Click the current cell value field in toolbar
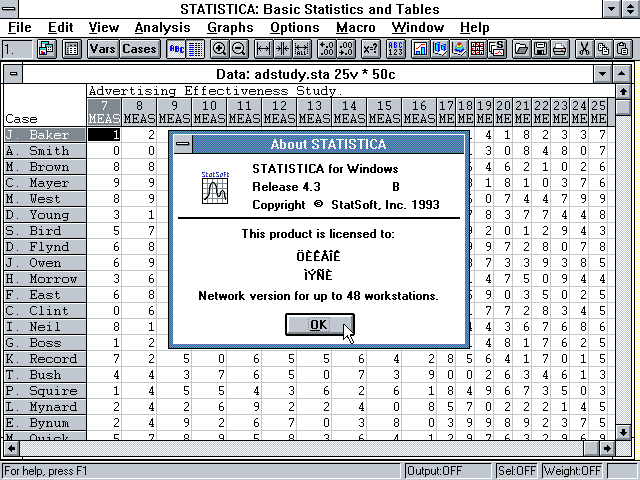Screen dimensions: 640x480 pos(17,49)
